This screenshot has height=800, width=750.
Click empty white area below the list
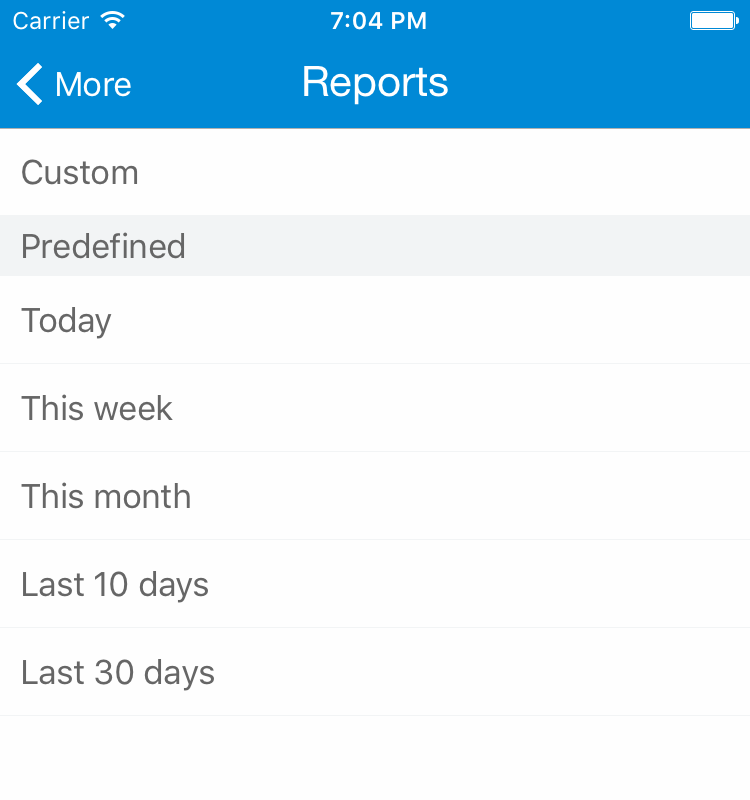(x=375, y=758)
